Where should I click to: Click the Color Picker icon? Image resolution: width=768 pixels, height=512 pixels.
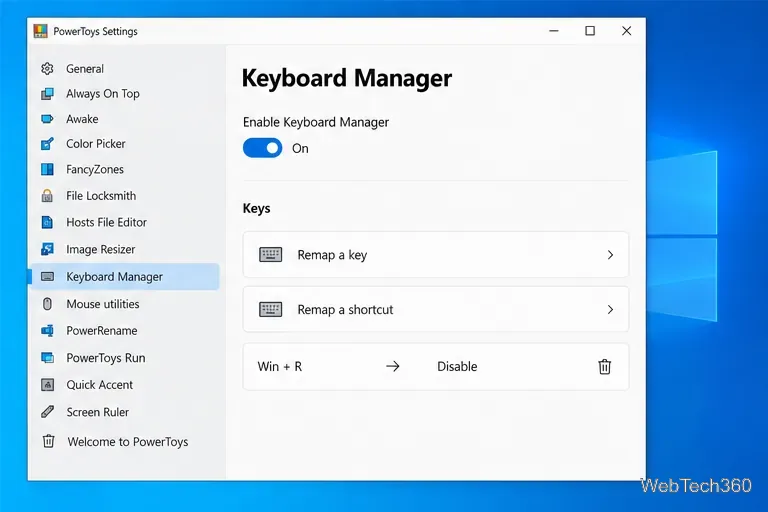pos(47,144)
